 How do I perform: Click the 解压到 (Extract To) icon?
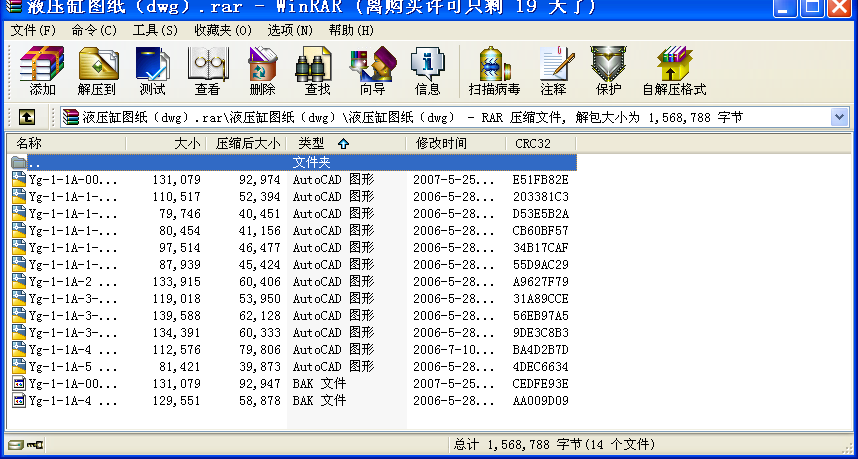click(x=97, y=71)
